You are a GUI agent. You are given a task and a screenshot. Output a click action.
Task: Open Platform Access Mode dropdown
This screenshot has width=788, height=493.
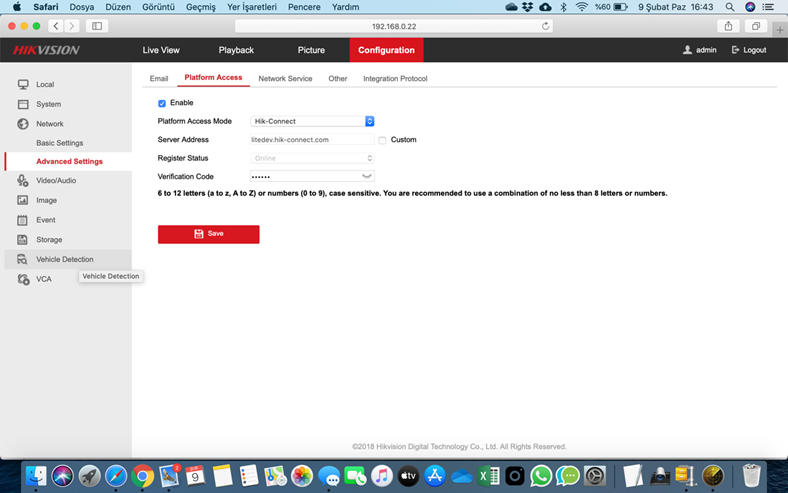[x=312, y=121]
